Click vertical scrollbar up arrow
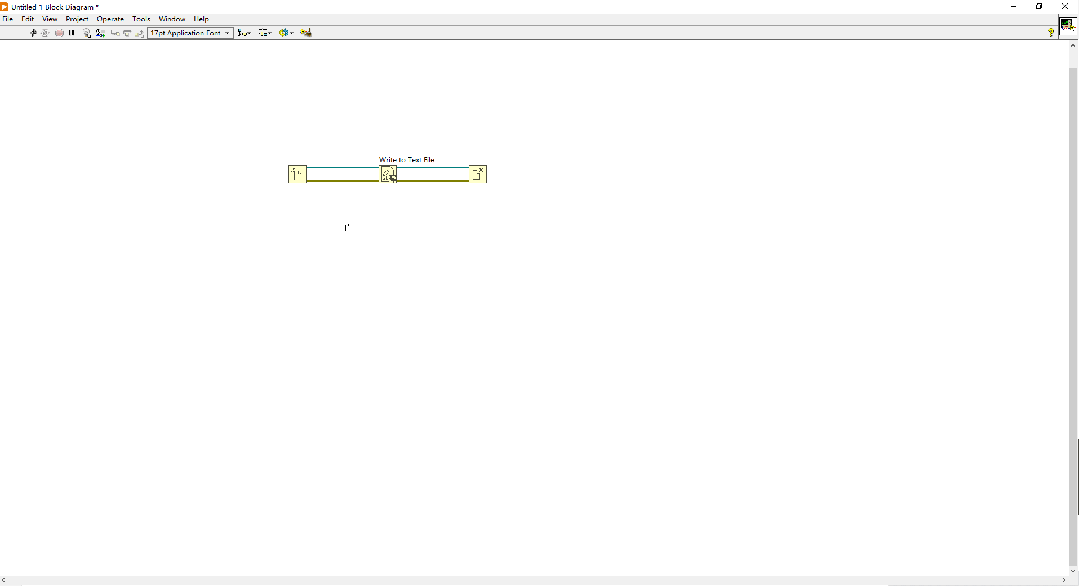1079x586 pixels. click(x=1073, y=45)
